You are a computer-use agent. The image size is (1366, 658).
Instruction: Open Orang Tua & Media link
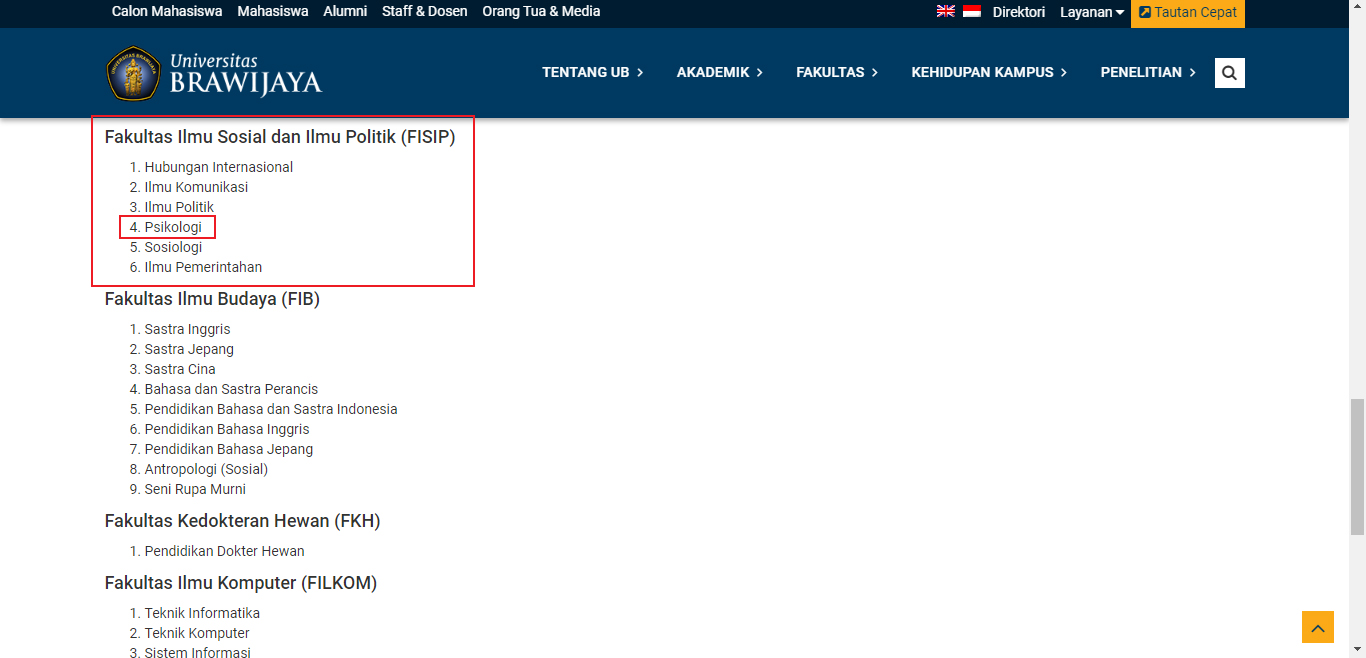(541, 12)
